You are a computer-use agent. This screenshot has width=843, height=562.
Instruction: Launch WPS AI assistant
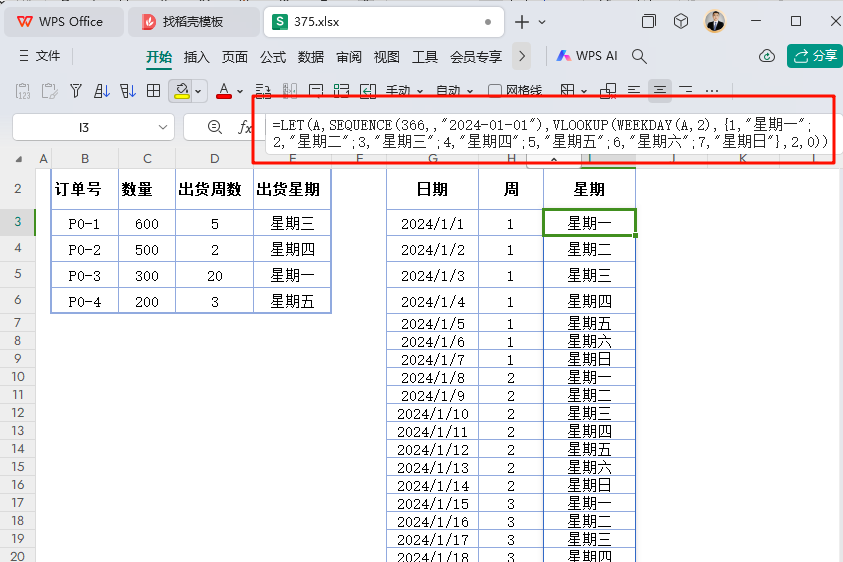[x=587, y=56]
